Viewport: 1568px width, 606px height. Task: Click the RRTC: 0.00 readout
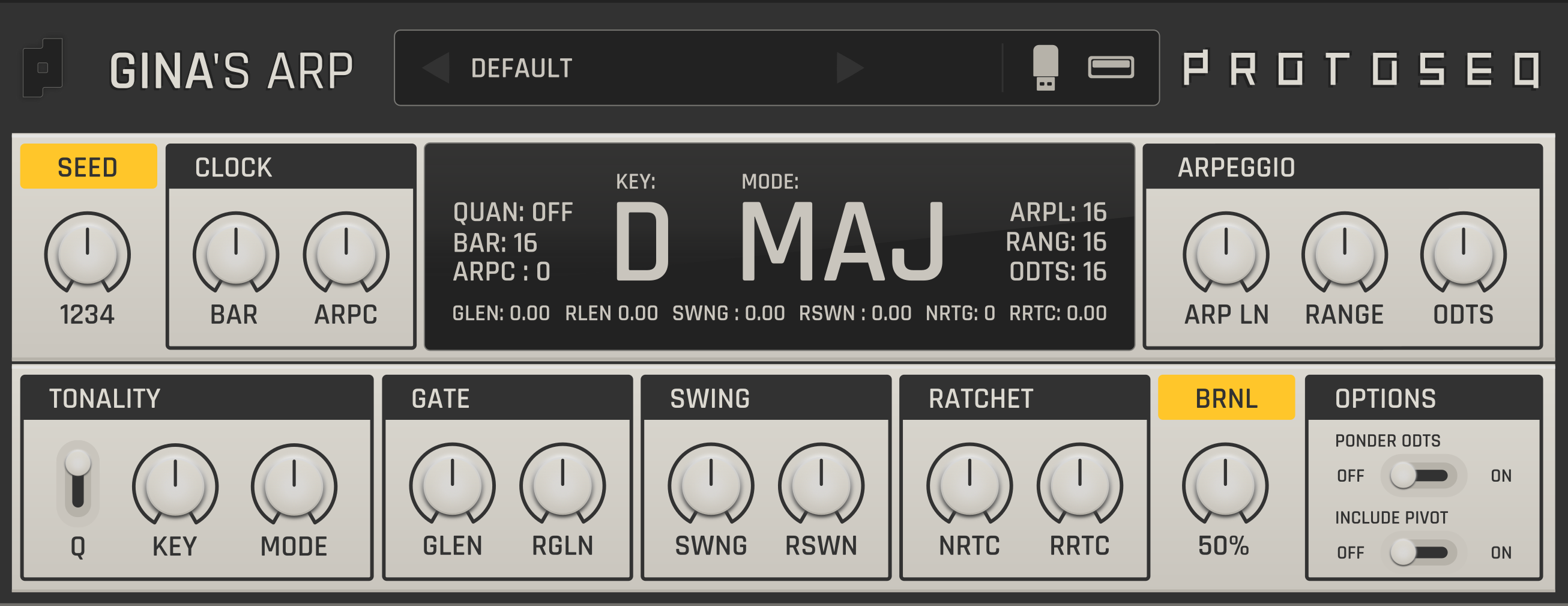click(1058, 313)
